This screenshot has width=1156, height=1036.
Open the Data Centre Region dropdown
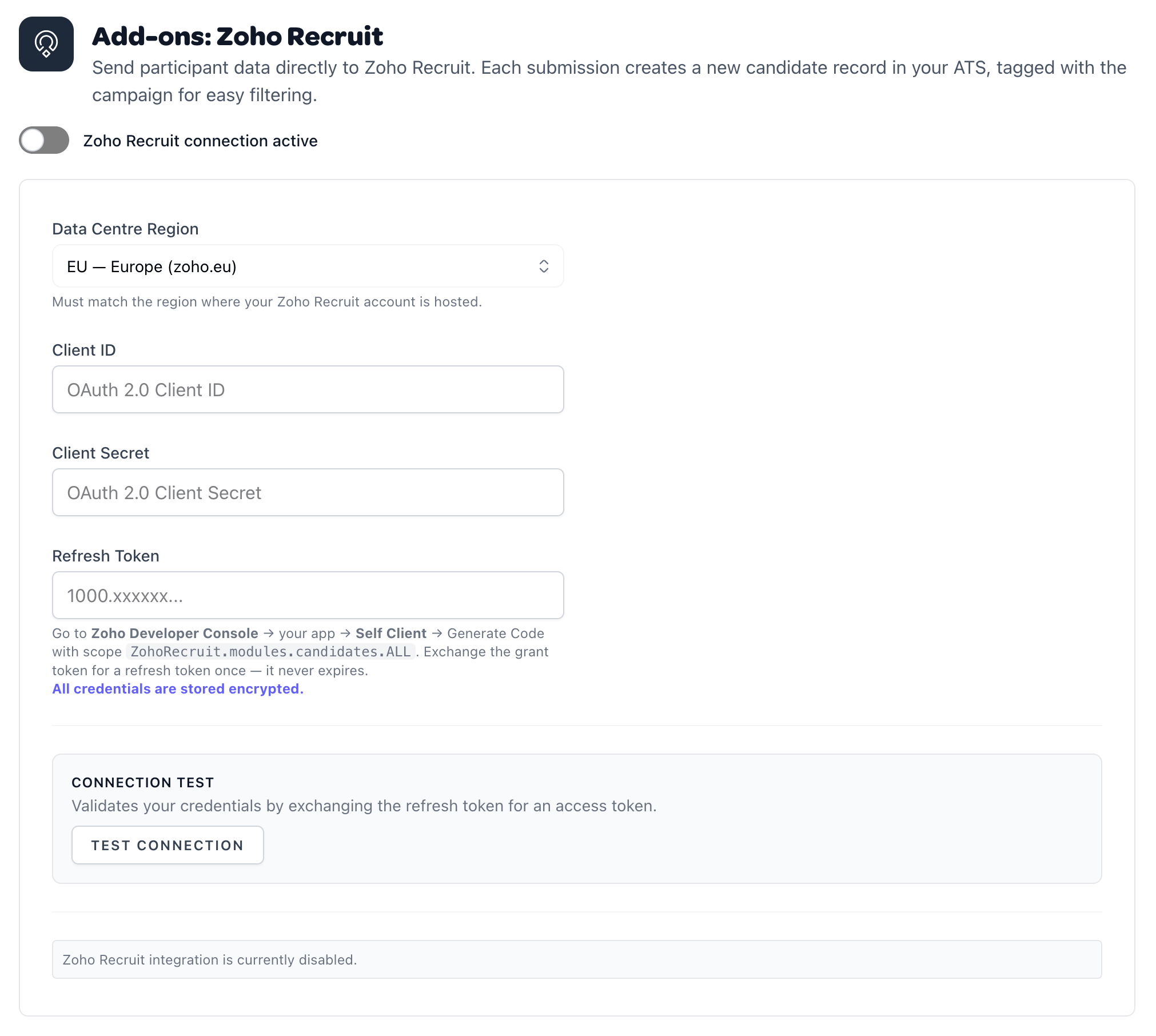[x=308, y=266]
